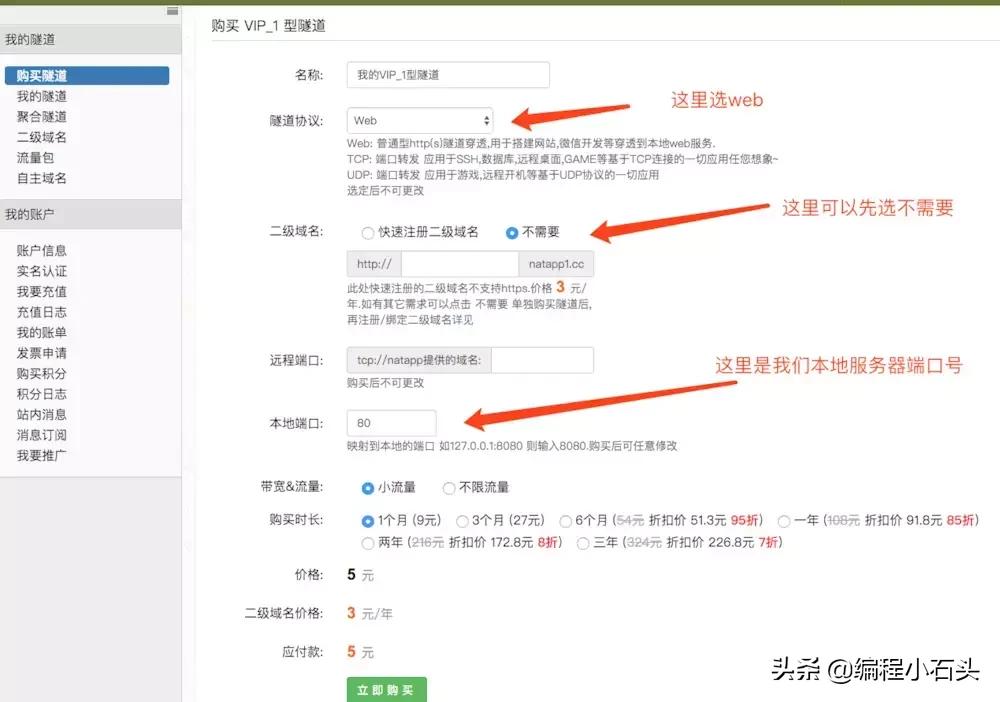Open 账户信息 account settings
The height and width of the screenshot is (702, 1000).
(x=40, y=250)
